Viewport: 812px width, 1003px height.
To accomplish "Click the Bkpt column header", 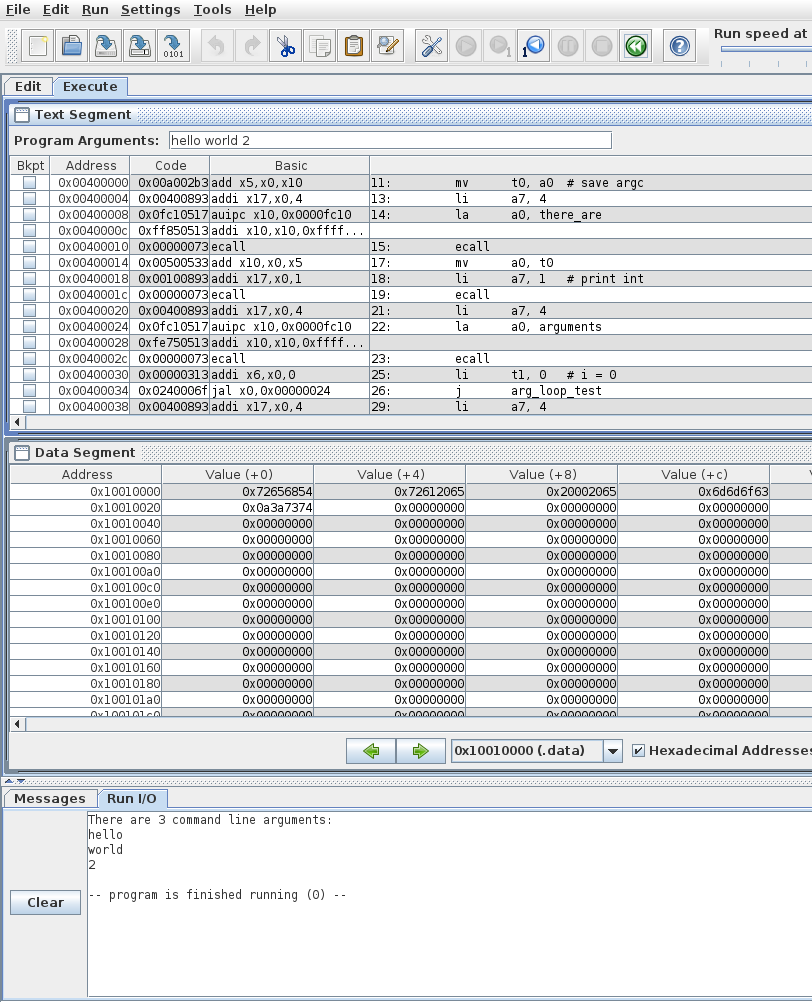I will point(31,166).
